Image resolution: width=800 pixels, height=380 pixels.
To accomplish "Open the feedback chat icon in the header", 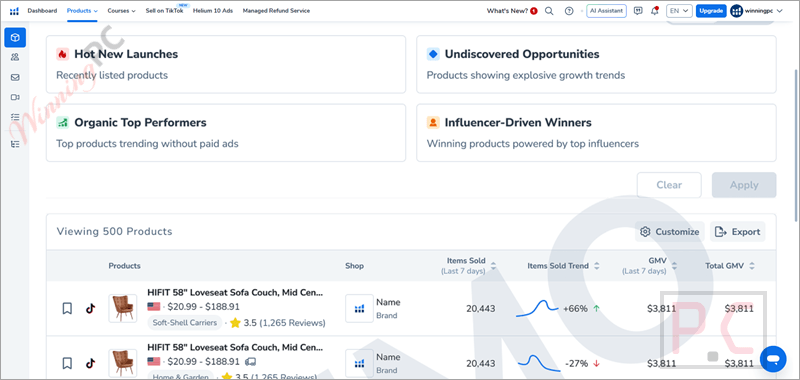I will coord(638,11).
